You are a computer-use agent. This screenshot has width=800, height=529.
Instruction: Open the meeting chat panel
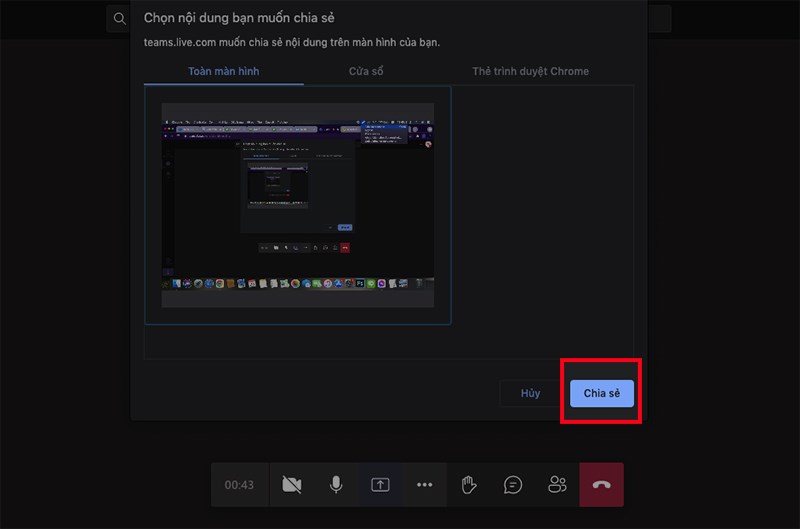pyautogui.click(x=513, y=485)
